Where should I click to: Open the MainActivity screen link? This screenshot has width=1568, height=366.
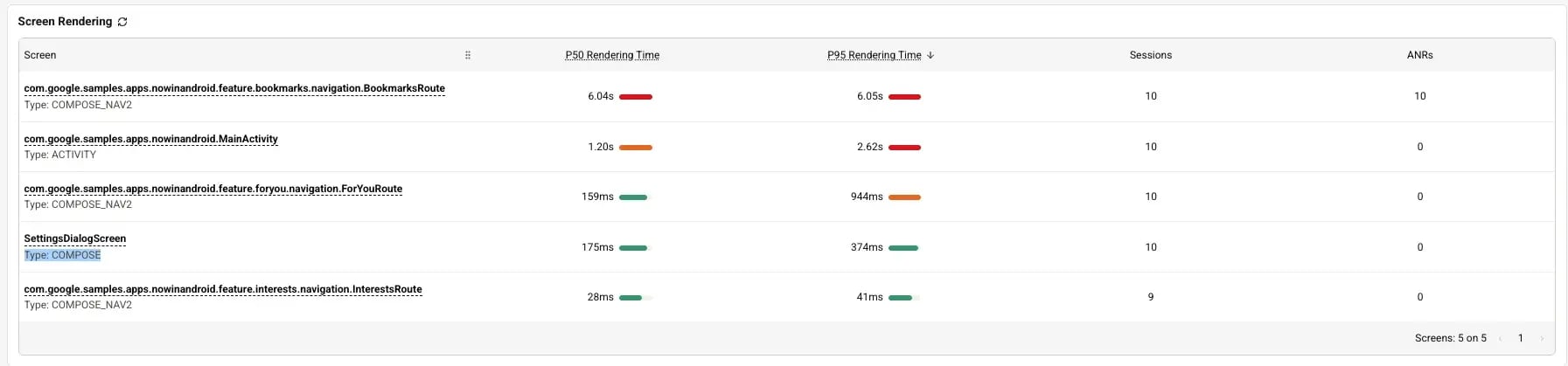(151, 139)
